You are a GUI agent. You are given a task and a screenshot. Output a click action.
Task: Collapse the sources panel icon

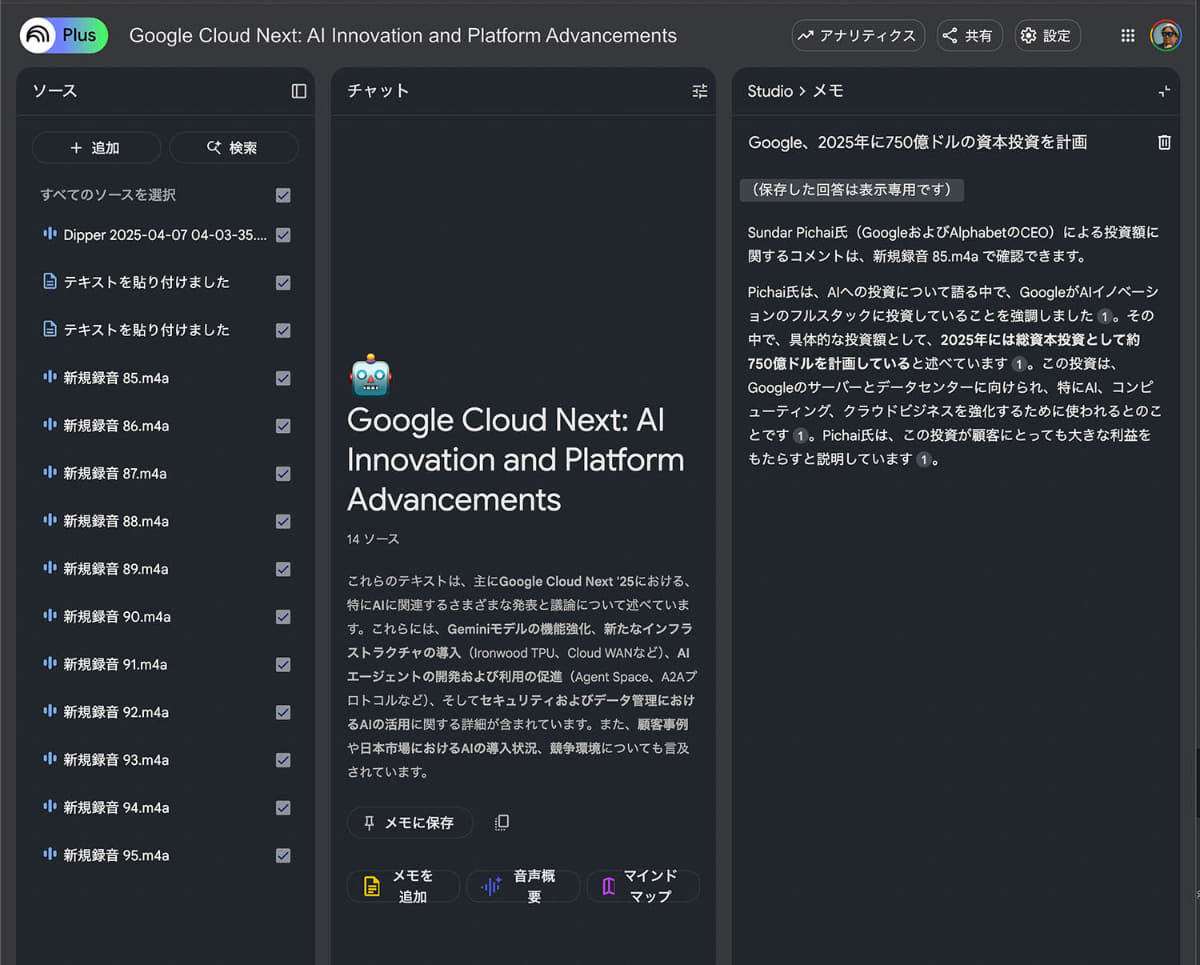point(299,91)
